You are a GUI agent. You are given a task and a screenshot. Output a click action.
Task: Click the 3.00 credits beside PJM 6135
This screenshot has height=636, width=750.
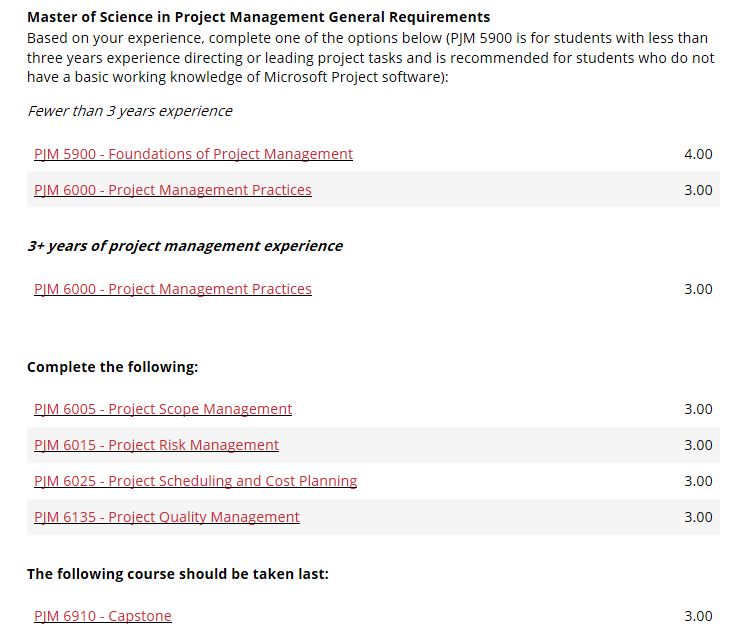698,517
